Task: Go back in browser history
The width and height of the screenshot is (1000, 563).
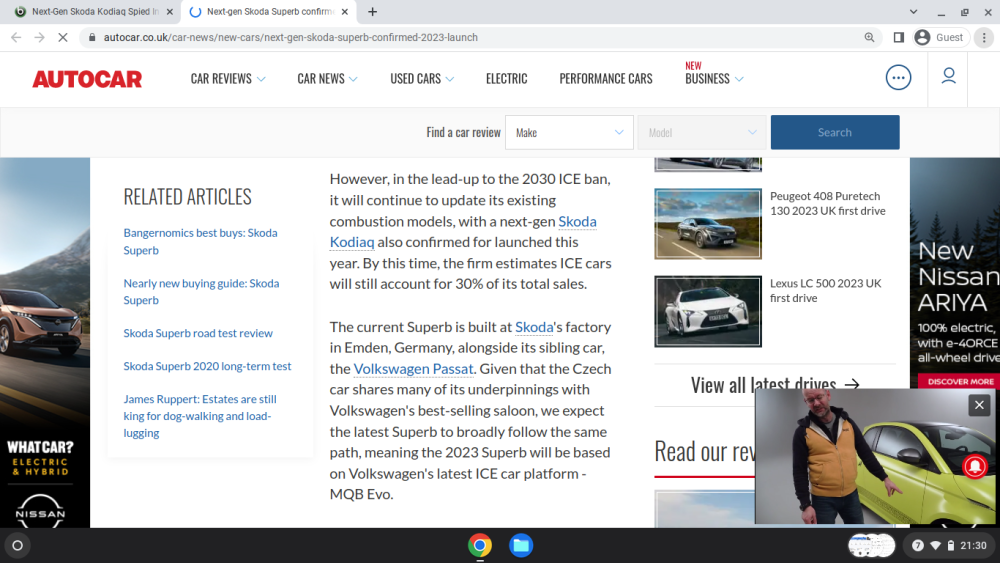Action: point(16,38)
